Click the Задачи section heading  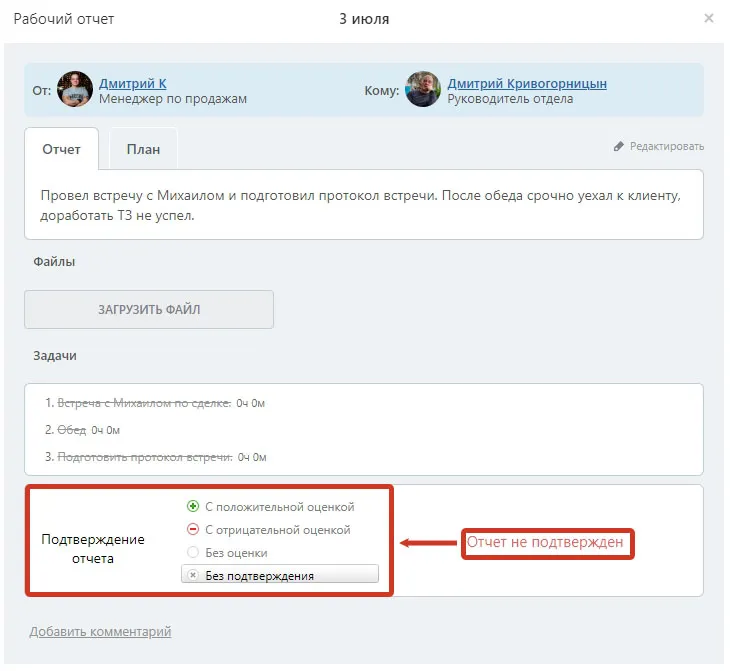pyautogui.click(x=55, y=356)
